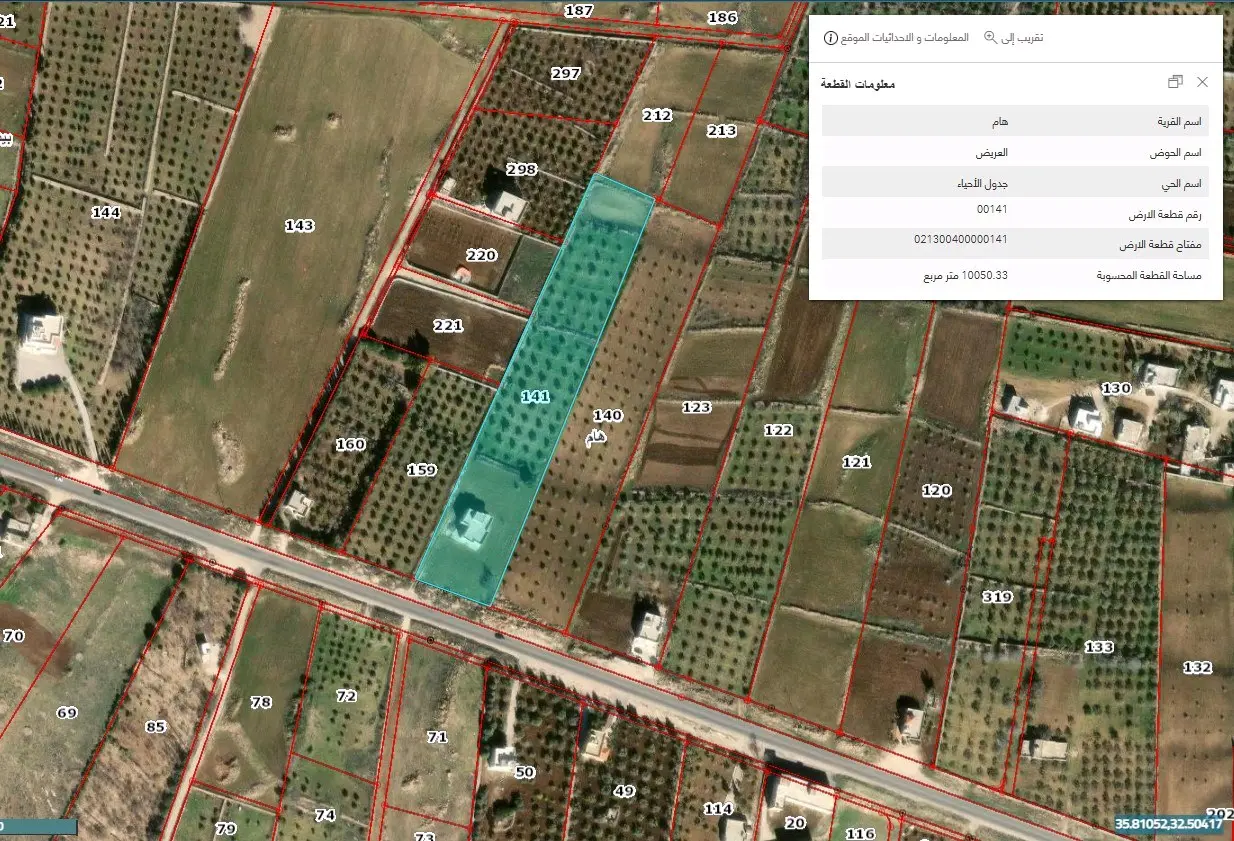This screenshot has width=1234, height=841.
Task: Click the building inside highlighted parcel 141
Action: [470, 526]
